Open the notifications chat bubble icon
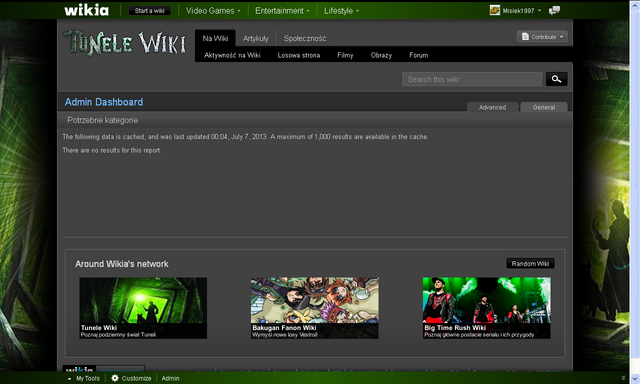The height and width of the screenshot is (384, 640). [x=554, y=11]
